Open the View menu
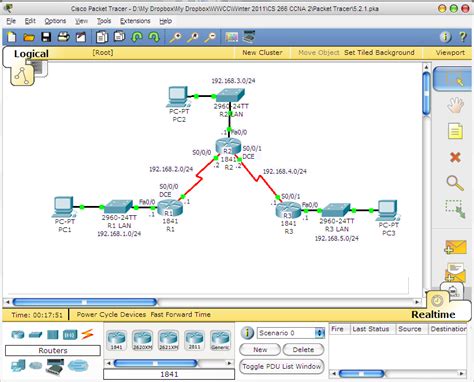Screen dimensions: 474x382 point(81,21)
